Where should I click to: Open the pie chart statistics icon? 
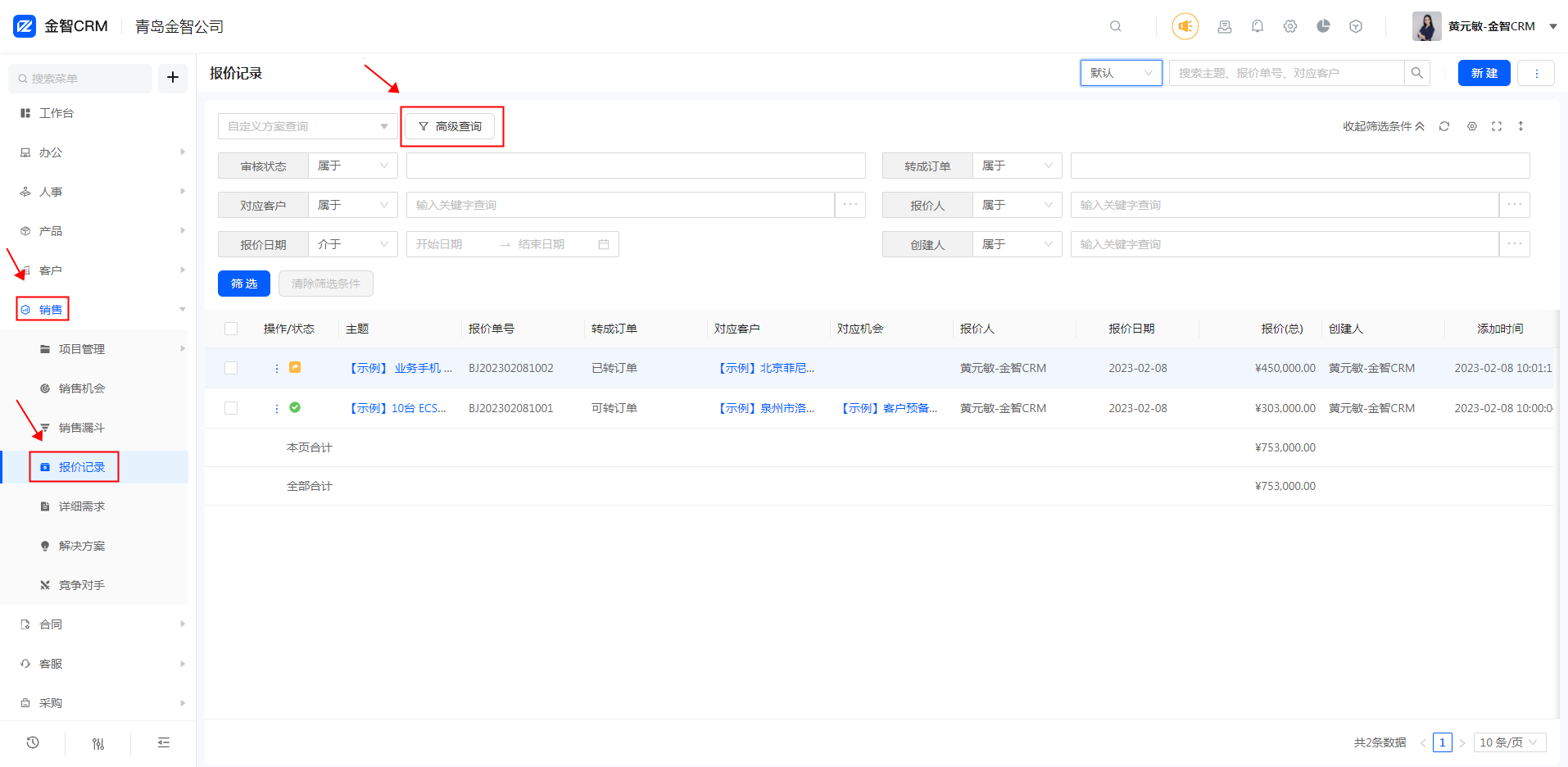(x=1323, y=26)
